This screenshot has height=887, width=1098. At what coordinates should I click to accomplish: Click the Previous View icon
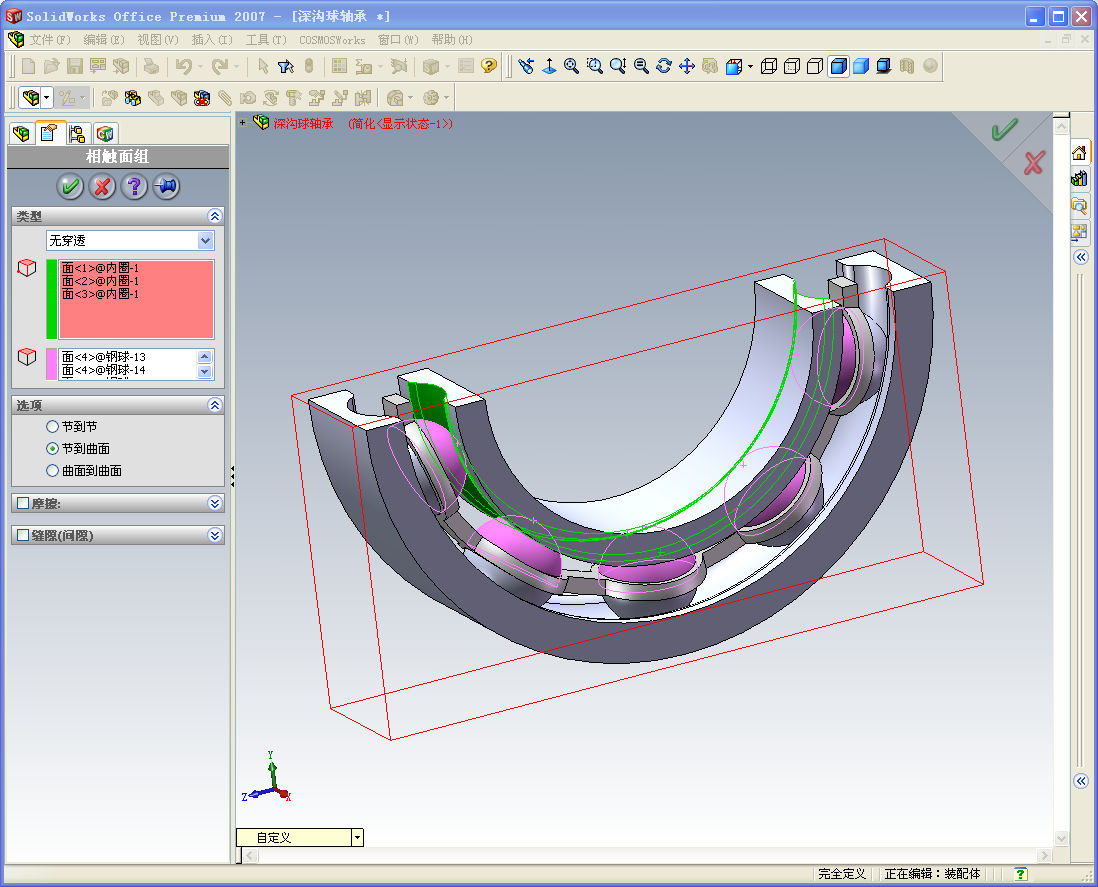tap(526, 67)
